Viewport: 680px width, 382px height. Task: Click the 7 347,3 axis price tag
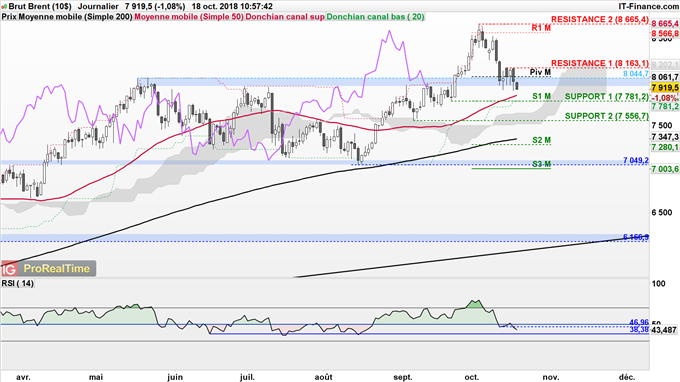[665, 137]
